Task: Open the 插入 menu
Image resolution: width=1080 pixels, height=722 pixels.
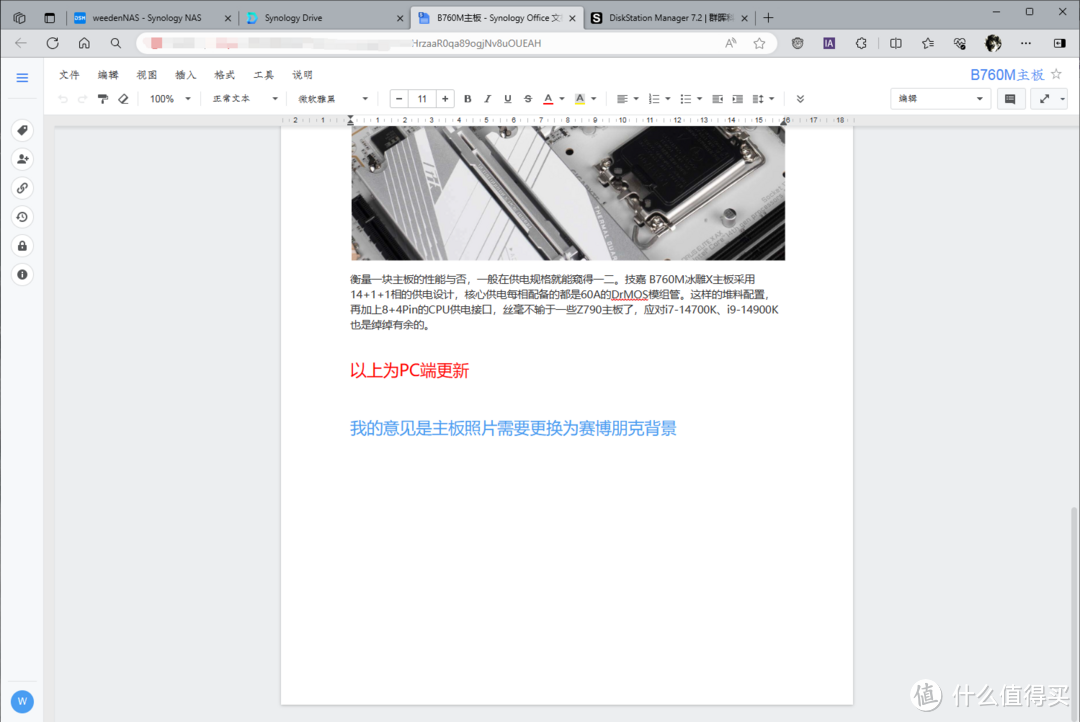Action: 185,74
